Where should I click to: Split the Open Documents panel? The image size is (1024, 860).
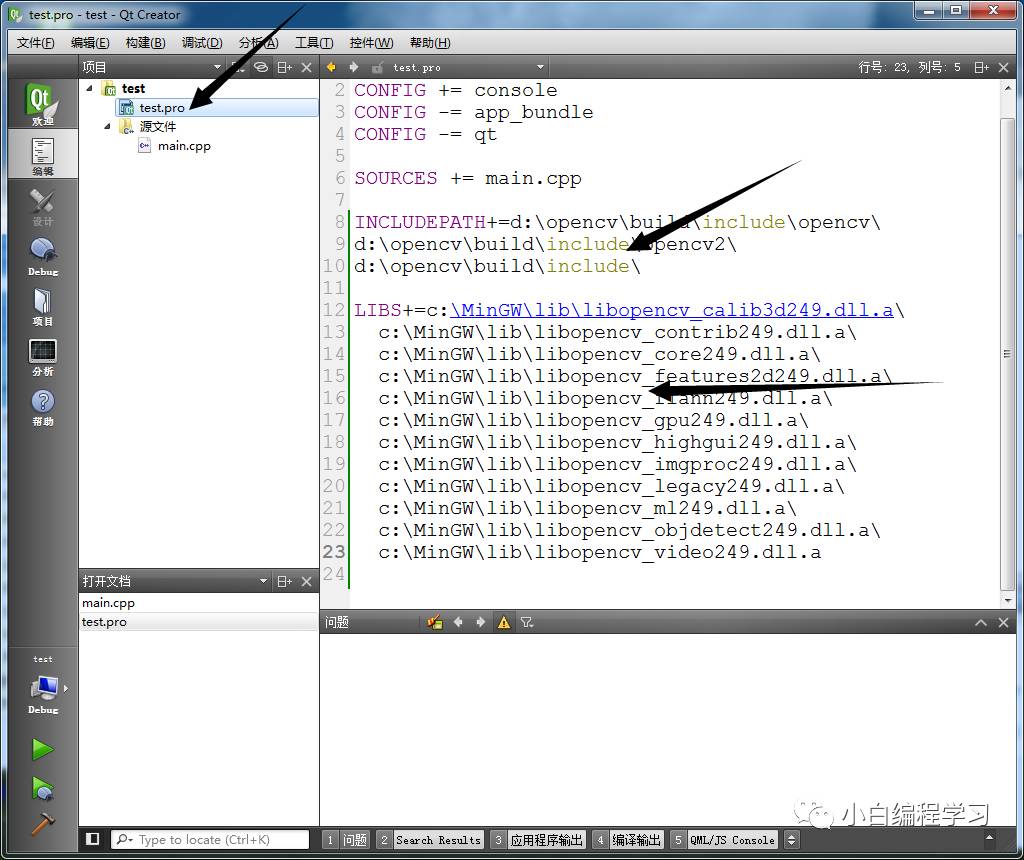(x=284, y=581)
